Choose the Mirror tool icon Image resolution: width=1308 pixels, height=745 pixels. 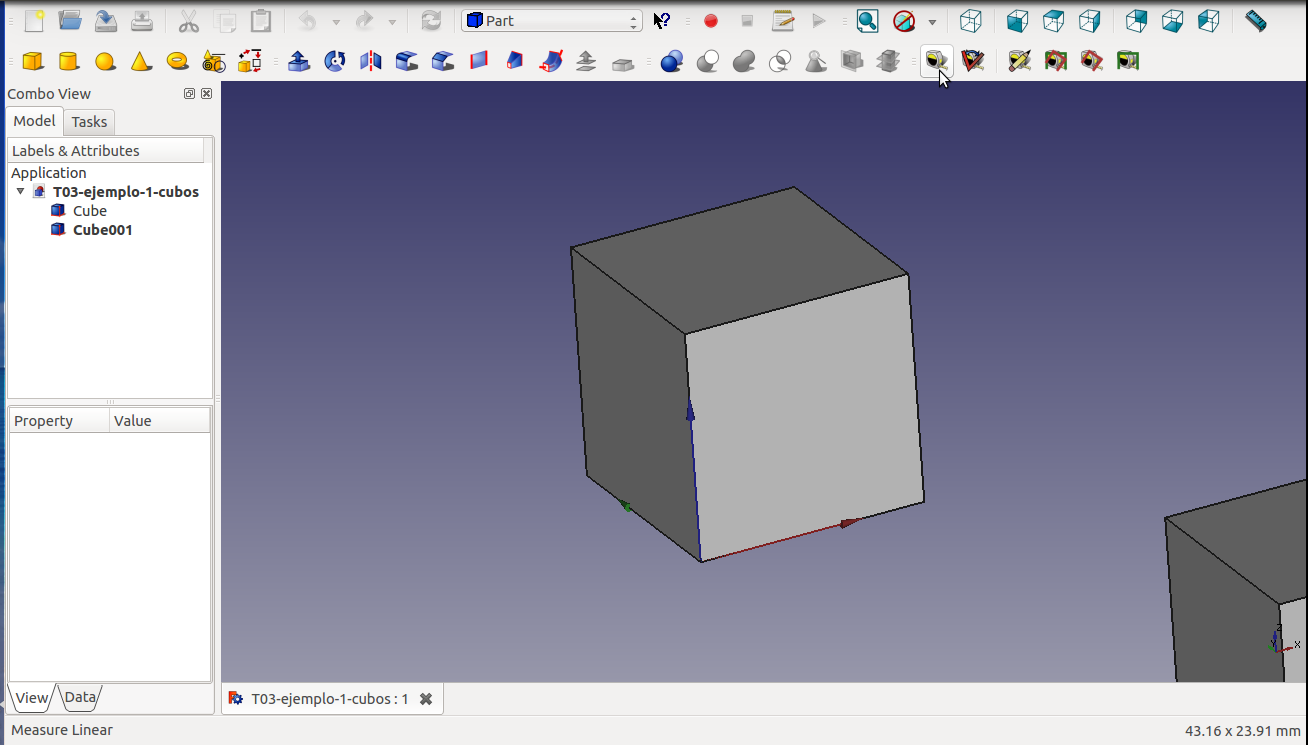371,62
